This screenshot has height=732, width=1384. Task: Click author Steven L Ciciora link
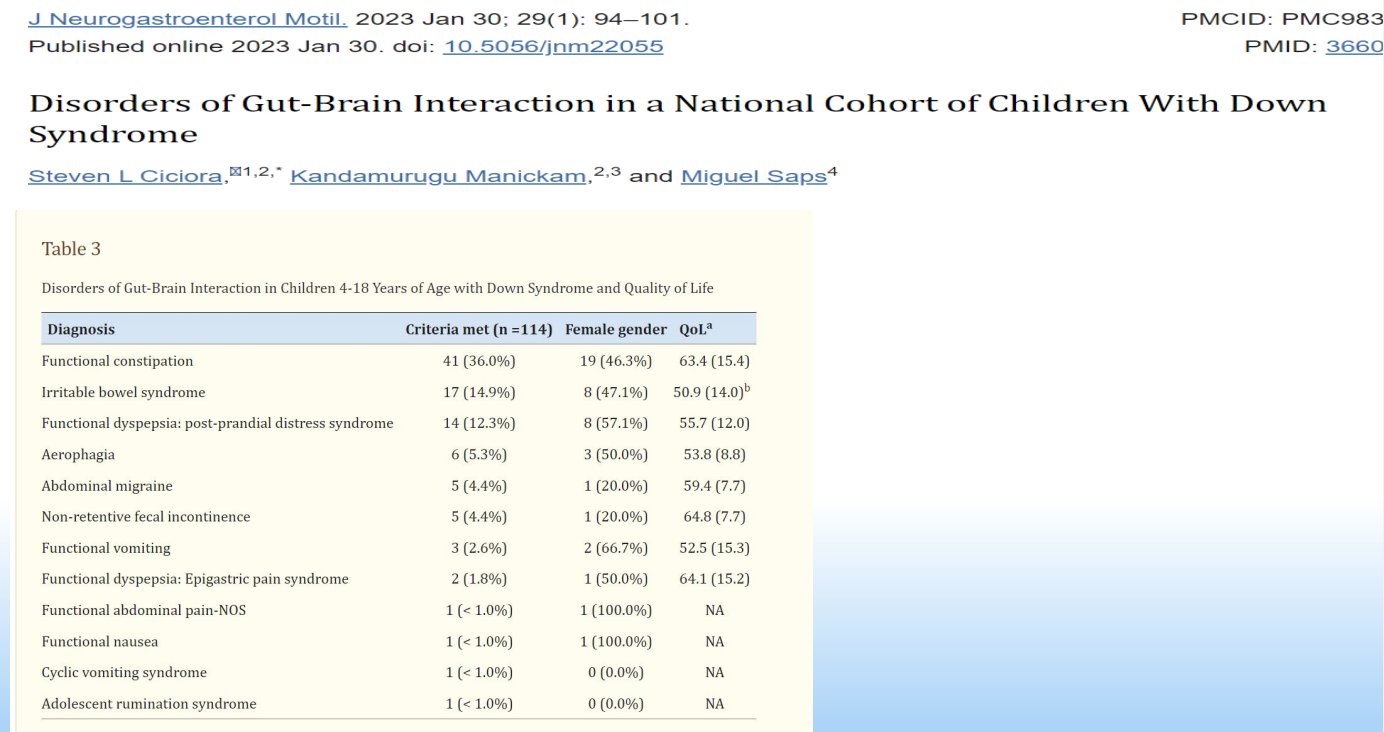[x=125, y=176]
